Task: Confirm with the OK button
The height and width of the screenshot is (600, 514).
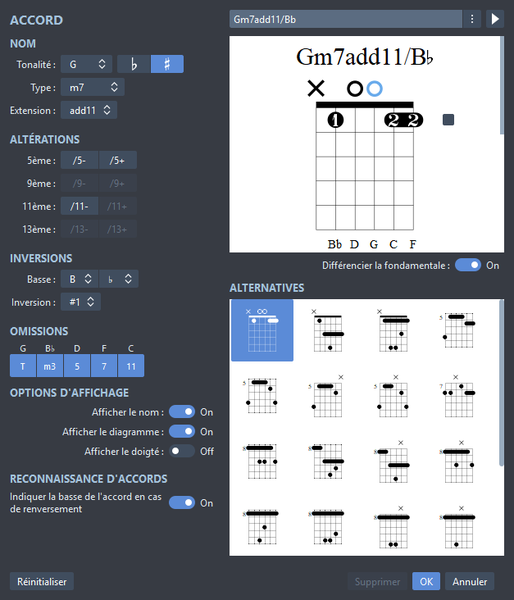Action: [x=426, y=582]
